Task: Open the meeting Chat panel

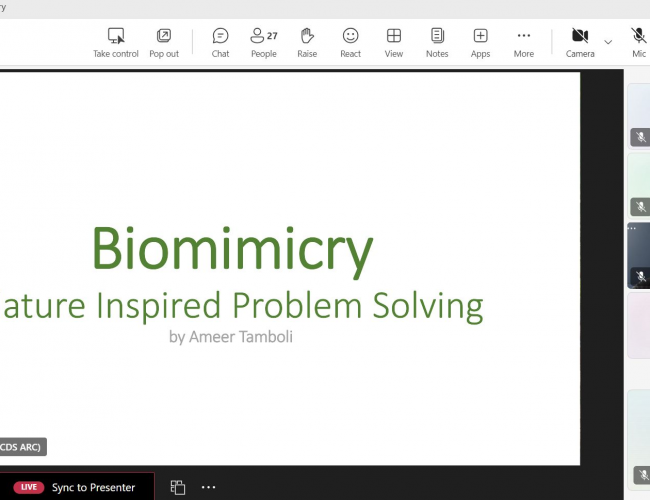Action: [220, 42]
